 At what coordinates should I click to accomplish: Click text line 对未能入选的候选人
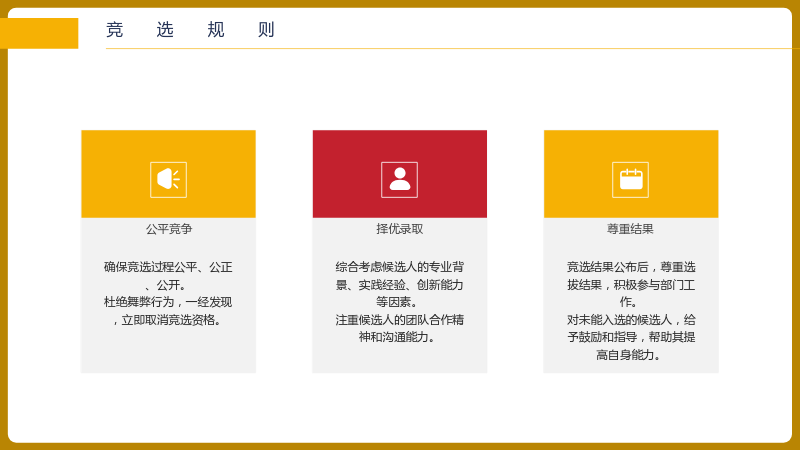[x=631, y=320]
